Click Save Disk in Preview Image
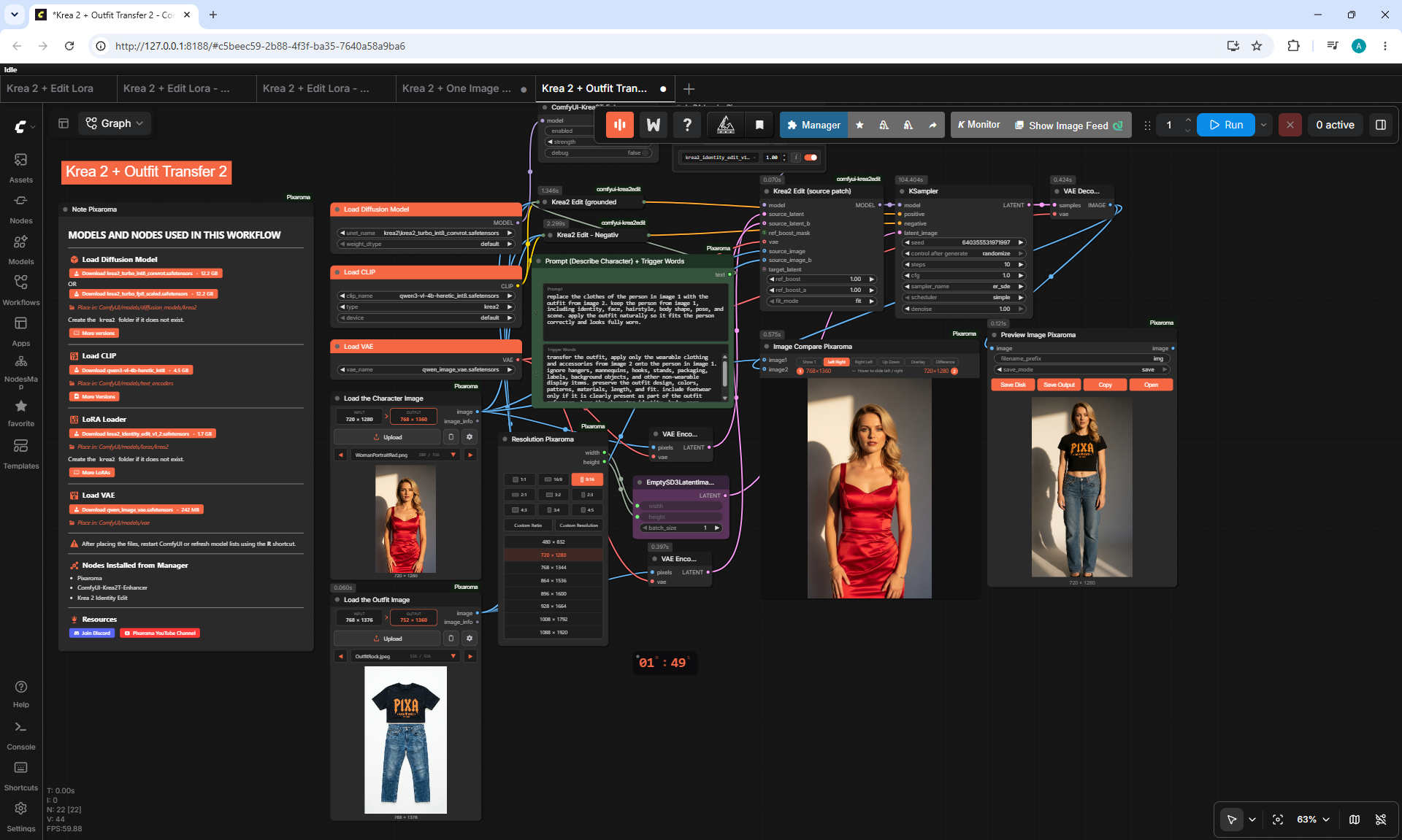 [1013, 385]
